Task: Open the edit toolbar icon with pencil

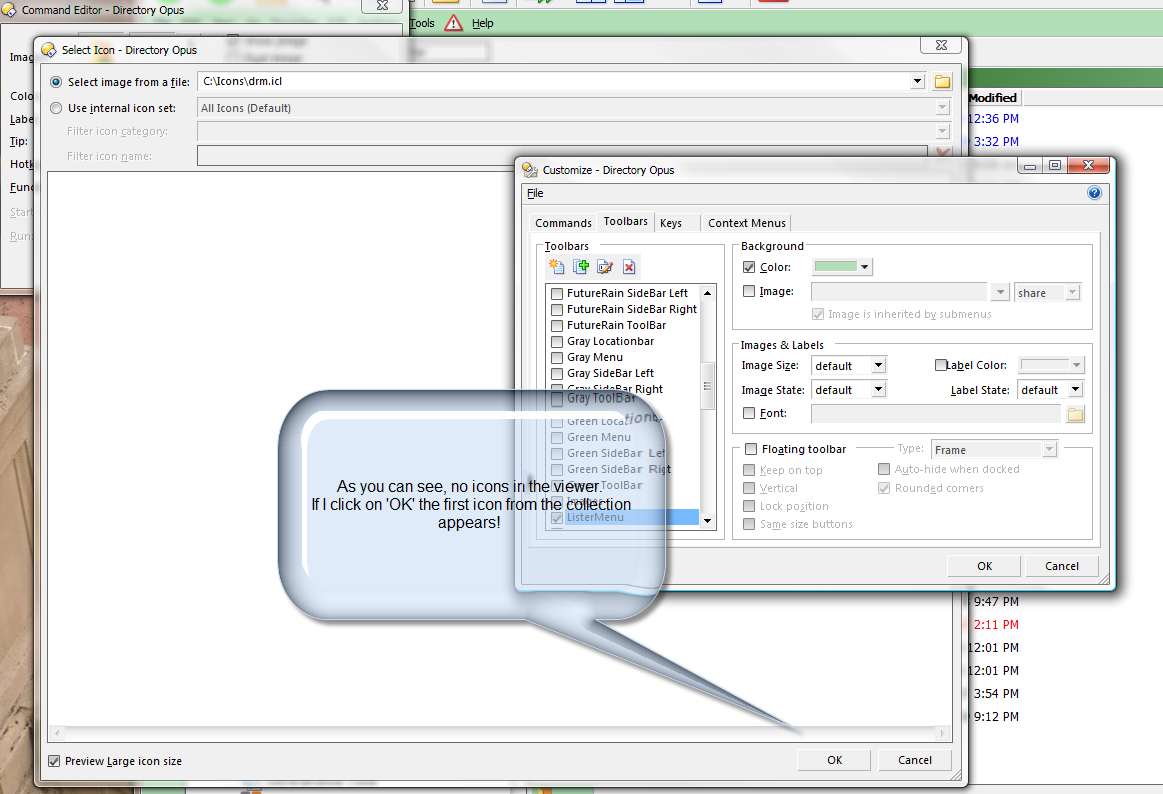Action: coord(605,266)
